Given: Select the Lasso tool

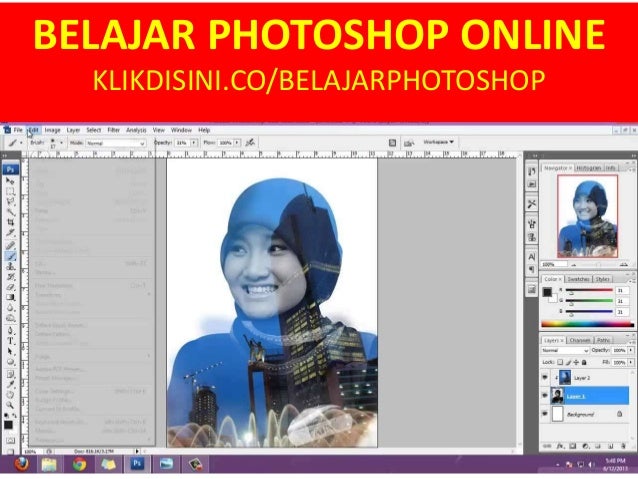Looking at the screenshot, I should tap(11, 201).
